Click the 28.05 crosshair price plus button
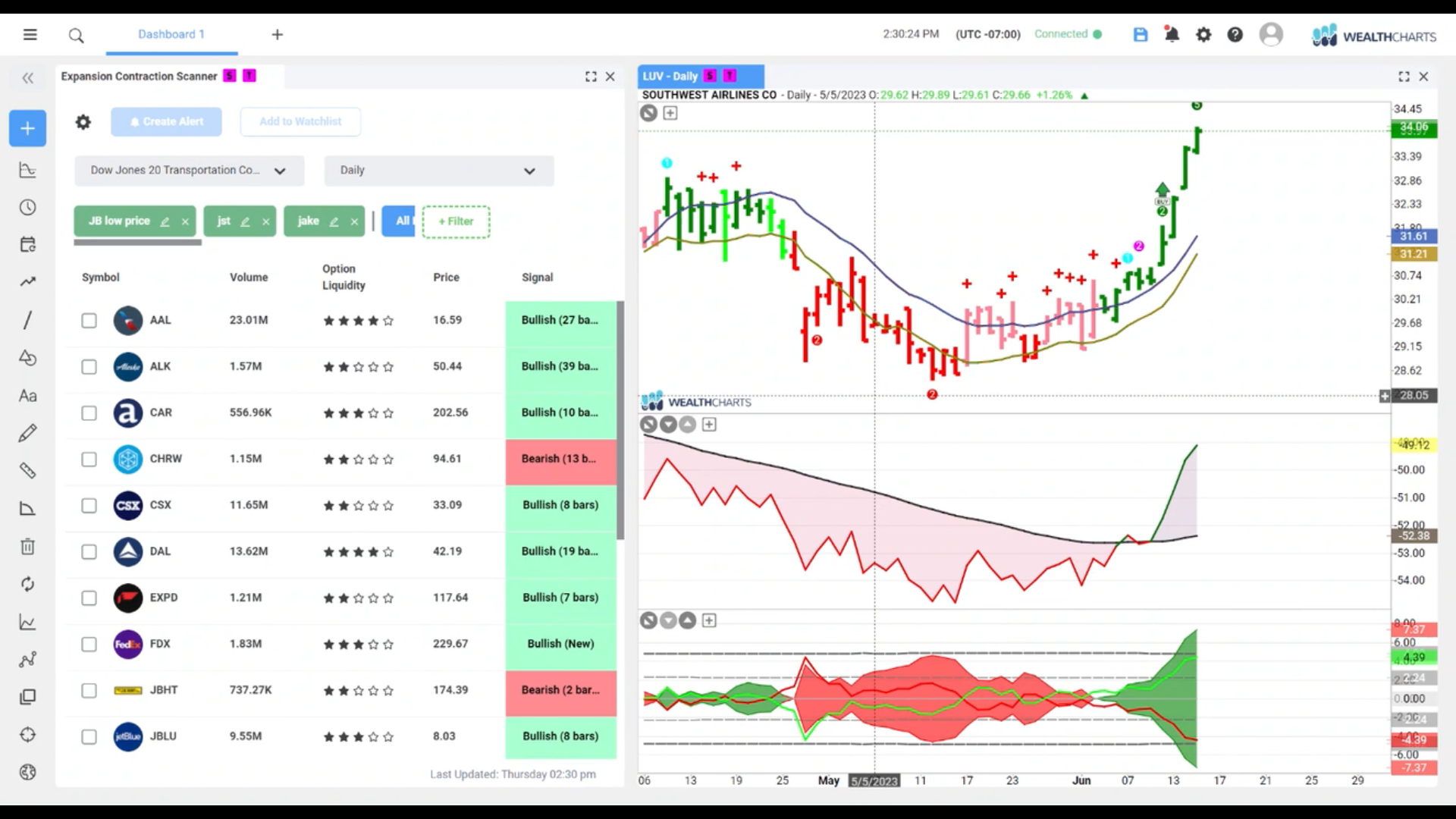This screenshot has height=819, width=1456. (x=1385, y=396)
